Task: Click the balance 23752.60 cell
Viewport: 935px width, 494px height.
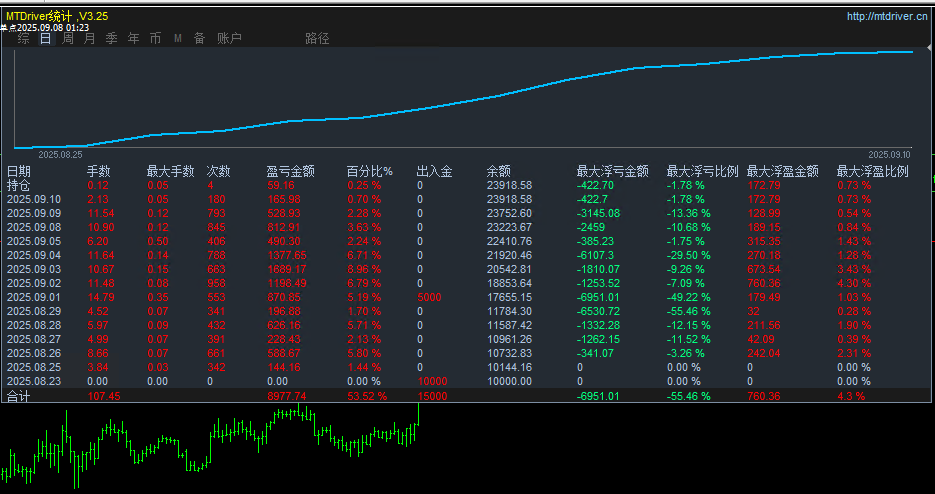Action: (509, 213)
